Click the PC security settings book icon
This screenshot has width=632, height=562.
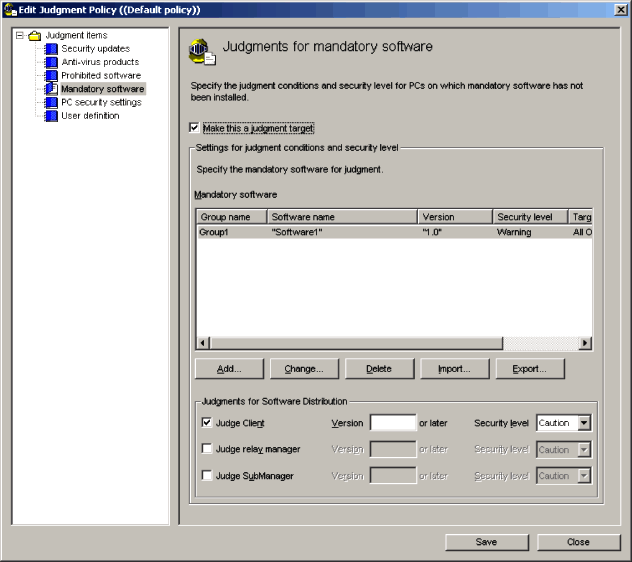pyautogui.click(x=51, y=102)
